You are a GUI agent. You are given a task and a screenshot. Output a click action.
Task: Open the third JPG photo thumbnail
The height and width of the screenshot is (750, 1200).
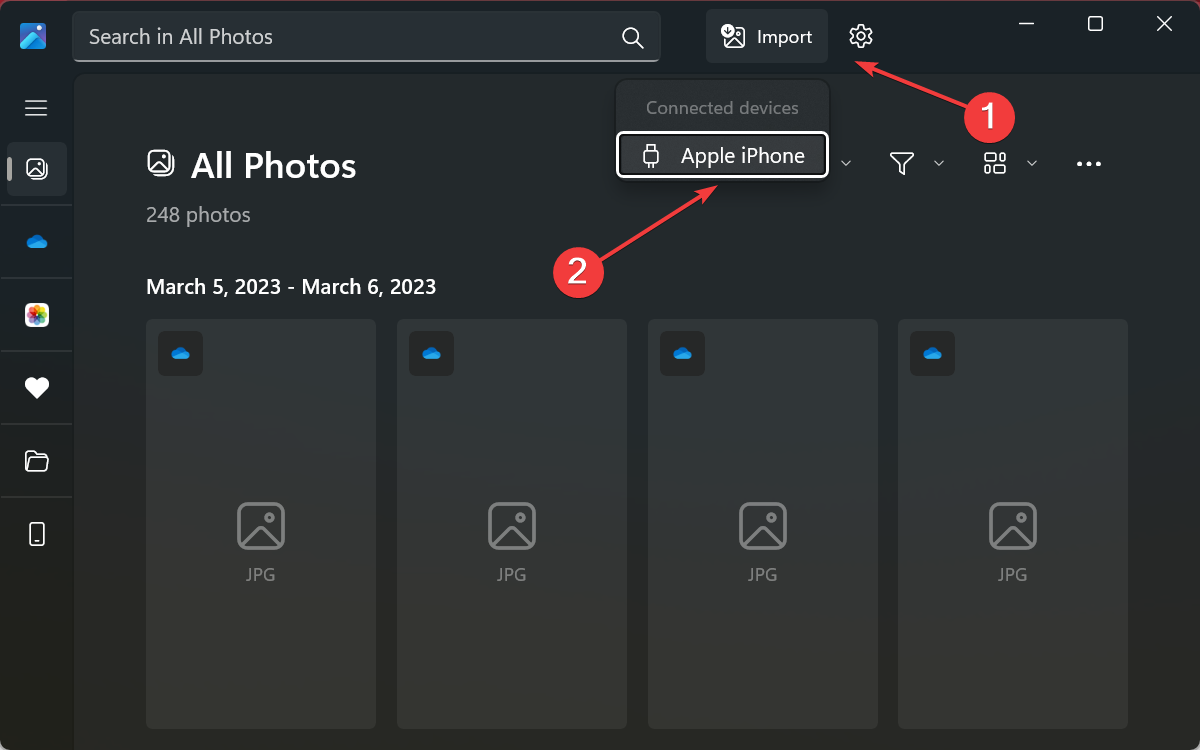point(763,524)
